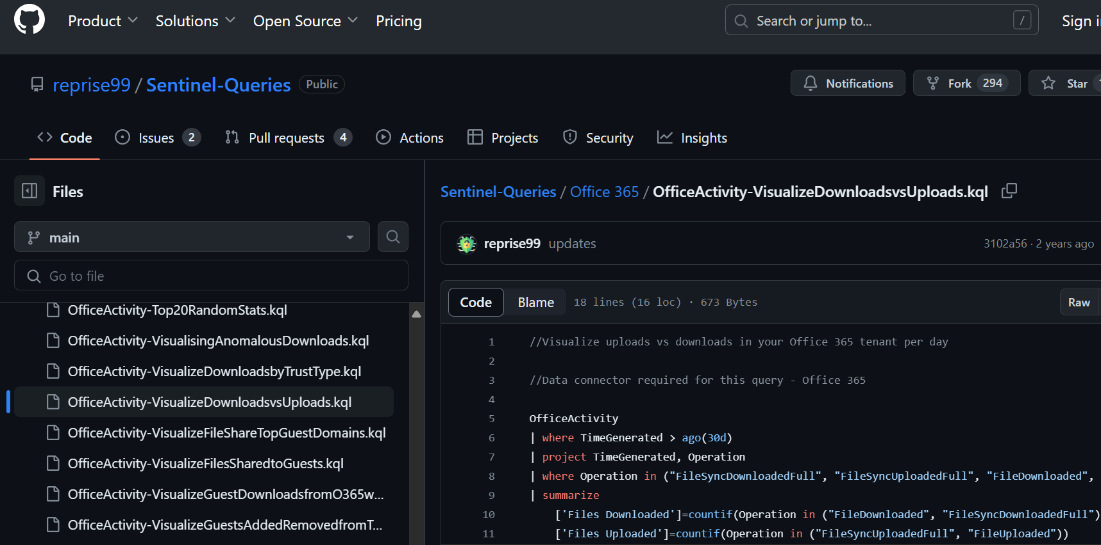
Task: Switch to the Issues tab
Action: point(157,138)
